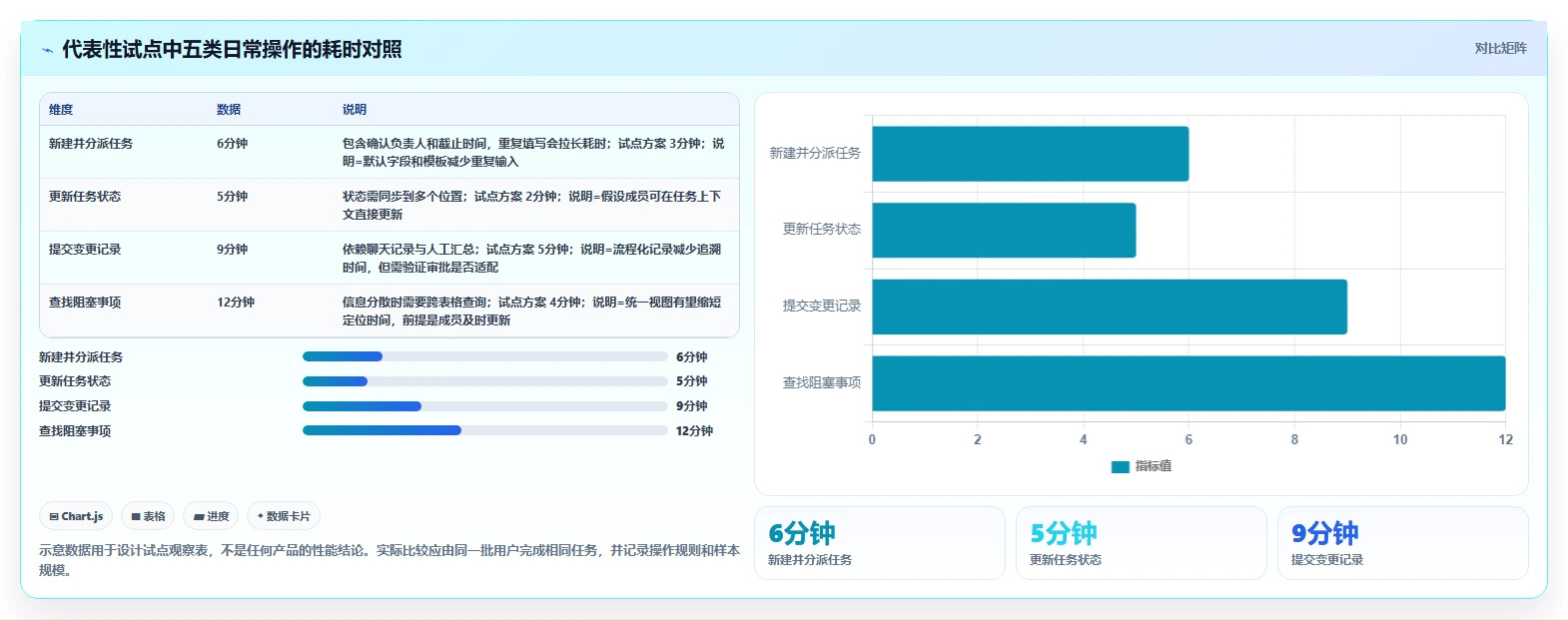This screenshot has width=1568, height=620.
Task: Select the 新建并分派任务 progress bar
Action: click(x=485, y=356)
